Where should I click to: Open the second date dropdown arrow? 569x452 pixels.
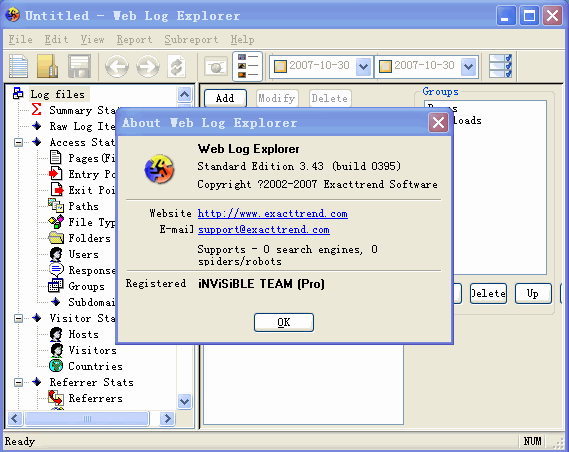(x=468, y=66)
